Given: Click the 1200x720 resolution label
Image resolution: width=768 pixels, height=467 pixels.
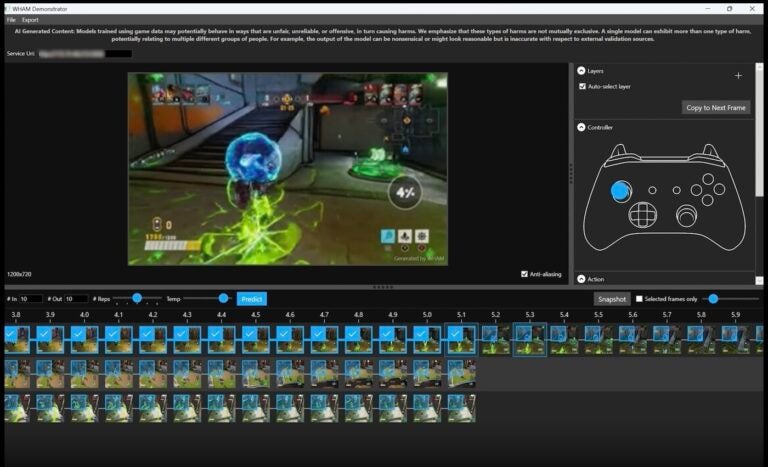Looking at the screenshot, I should click(x=19, y=274).
